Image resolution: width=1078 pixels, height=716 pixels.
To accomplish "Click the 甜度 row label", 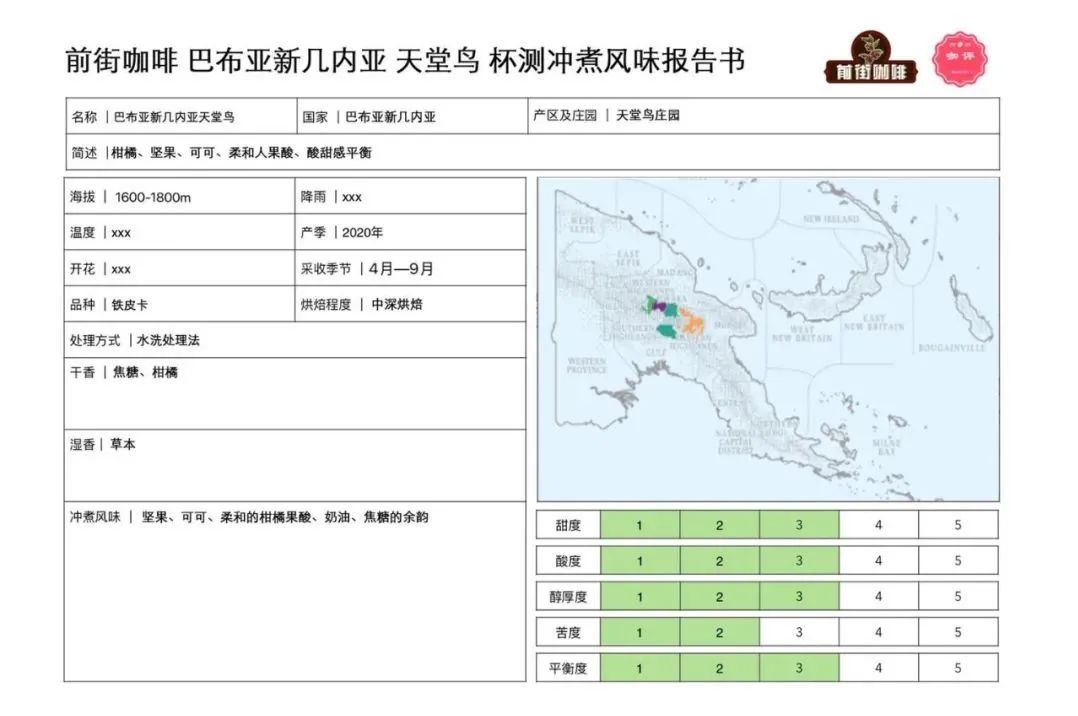I will coord(569,525).
